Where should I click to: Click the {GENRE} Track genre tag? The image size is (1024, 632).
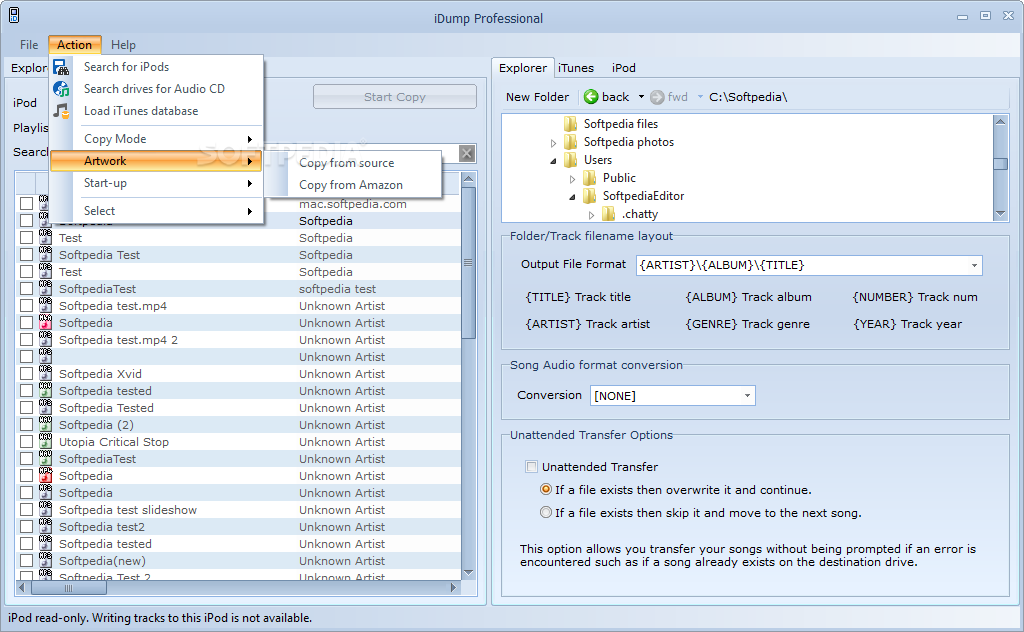pos(747,324)
